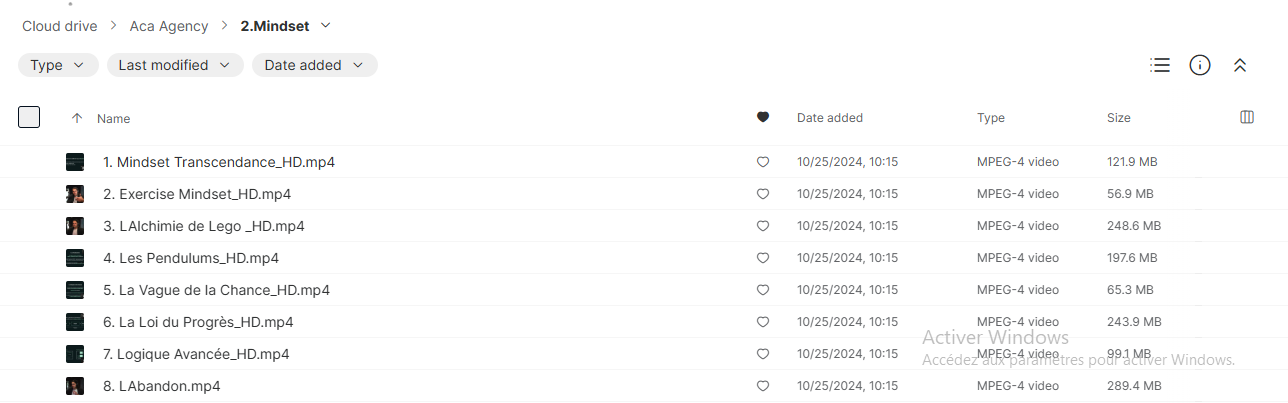
Task: Click the collapse double-chevron icon
Action: click(1240, 65)
